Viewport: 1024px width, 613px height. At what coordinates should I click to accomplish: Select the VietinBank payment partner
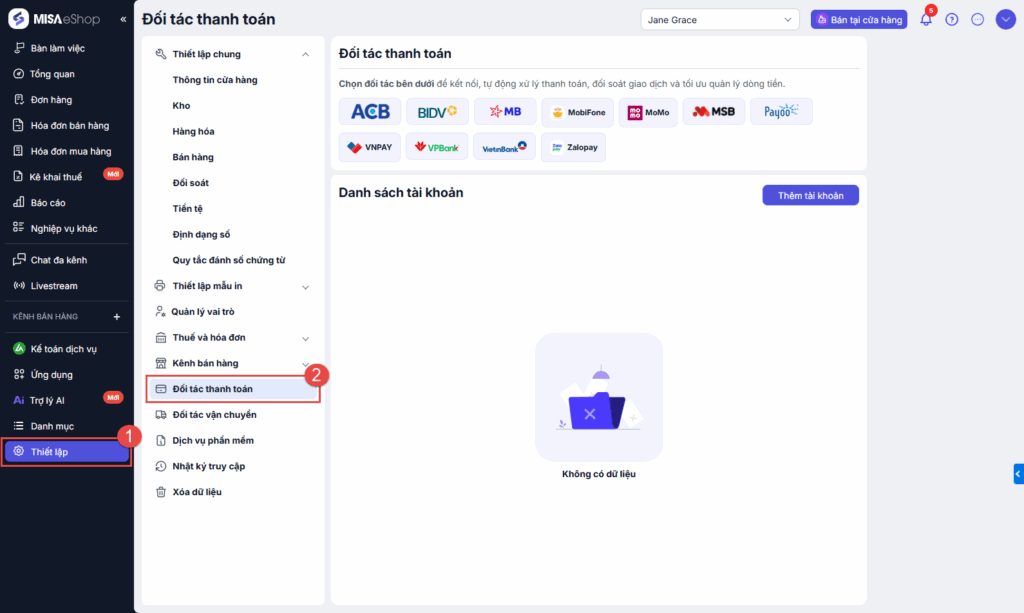point(504,147)
